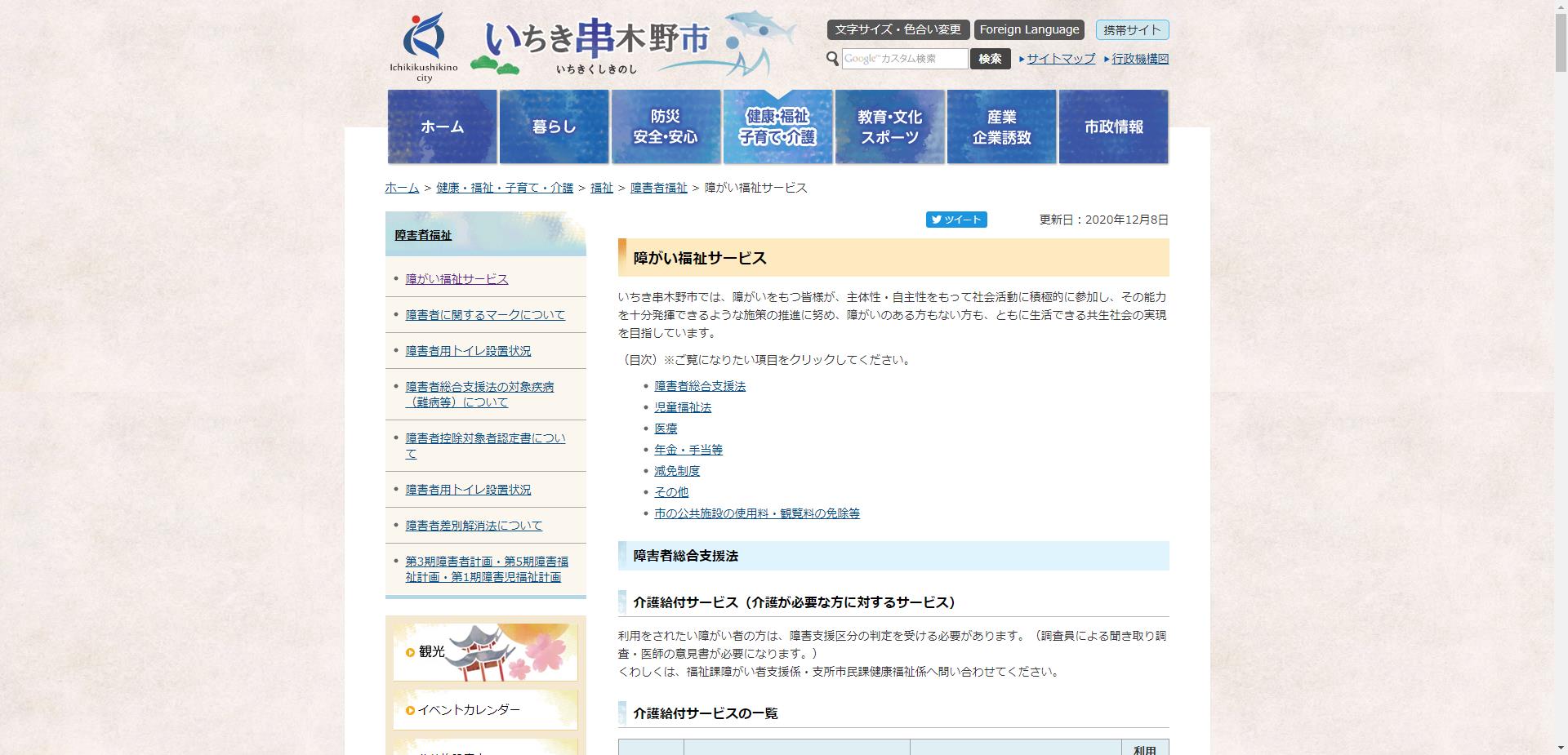Image resolution: width=1568 pixels, height=755 pixels.
Task: Select the 携帯サイト mobile site button
Action: (x=1132, y=29)
